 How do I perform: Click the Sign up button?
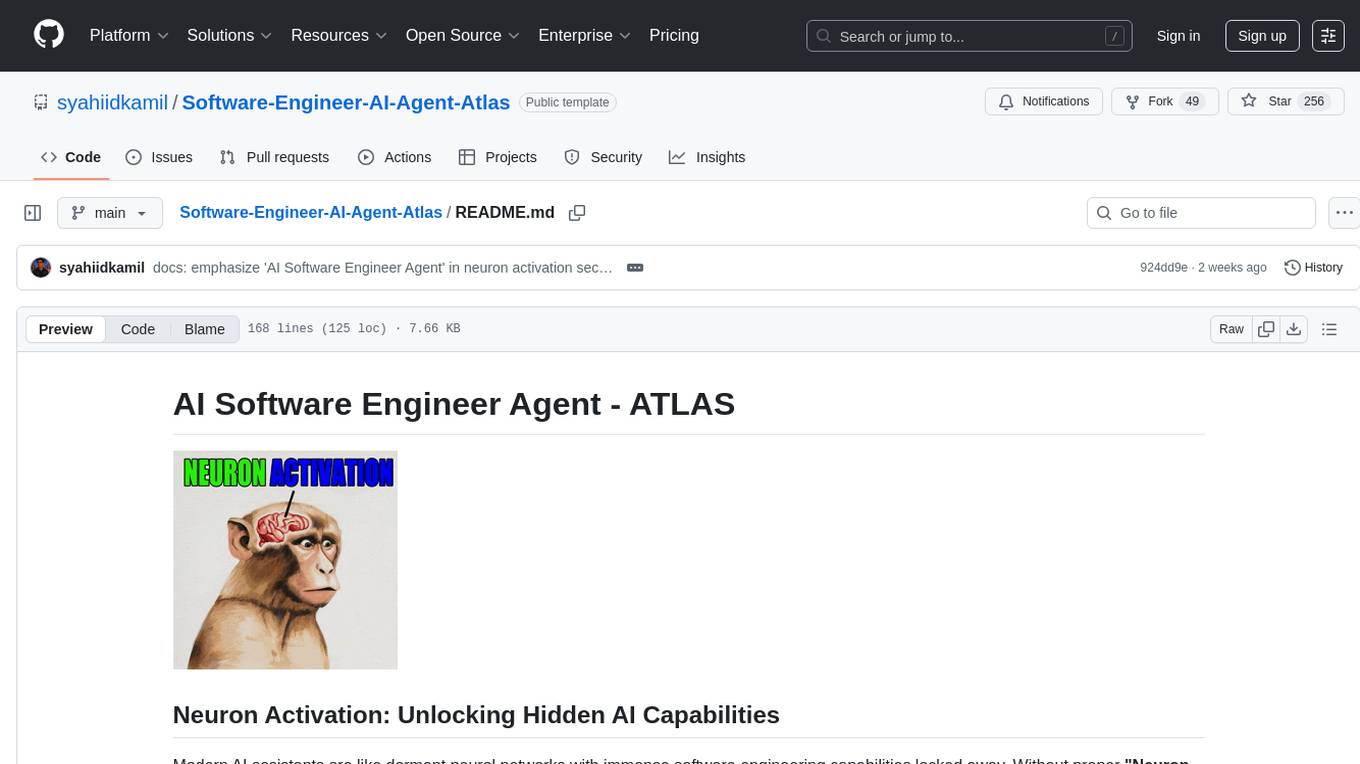[x=1262, y=36]
